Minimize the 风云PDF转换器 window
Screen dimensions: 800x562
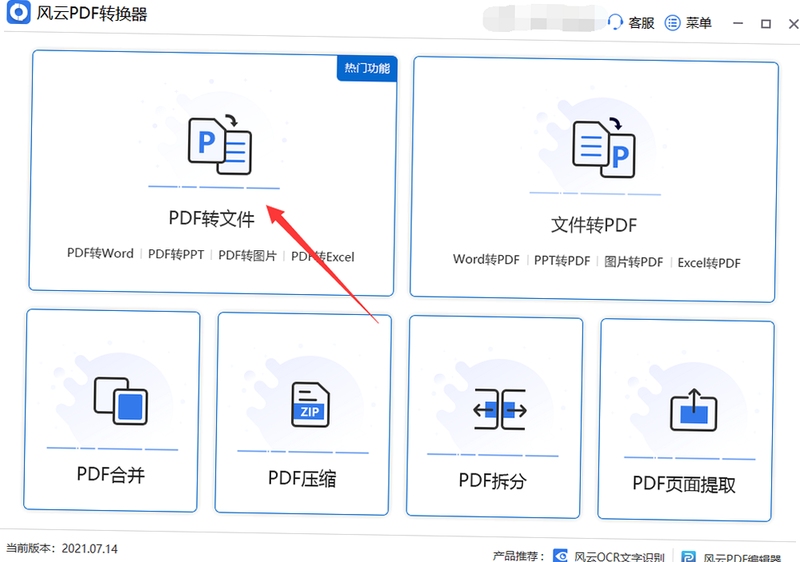click(738, 23)
